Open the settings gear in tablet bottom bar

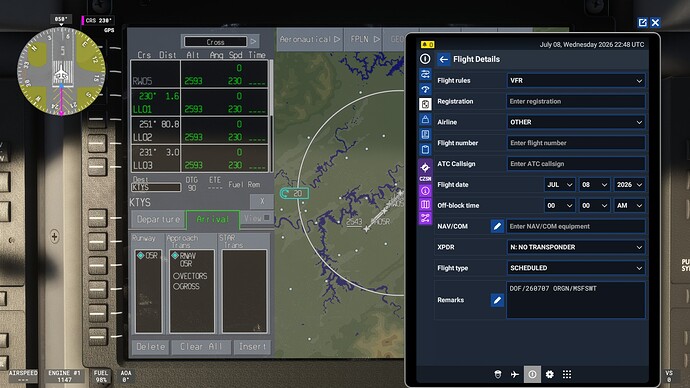(x=550, y=374)
